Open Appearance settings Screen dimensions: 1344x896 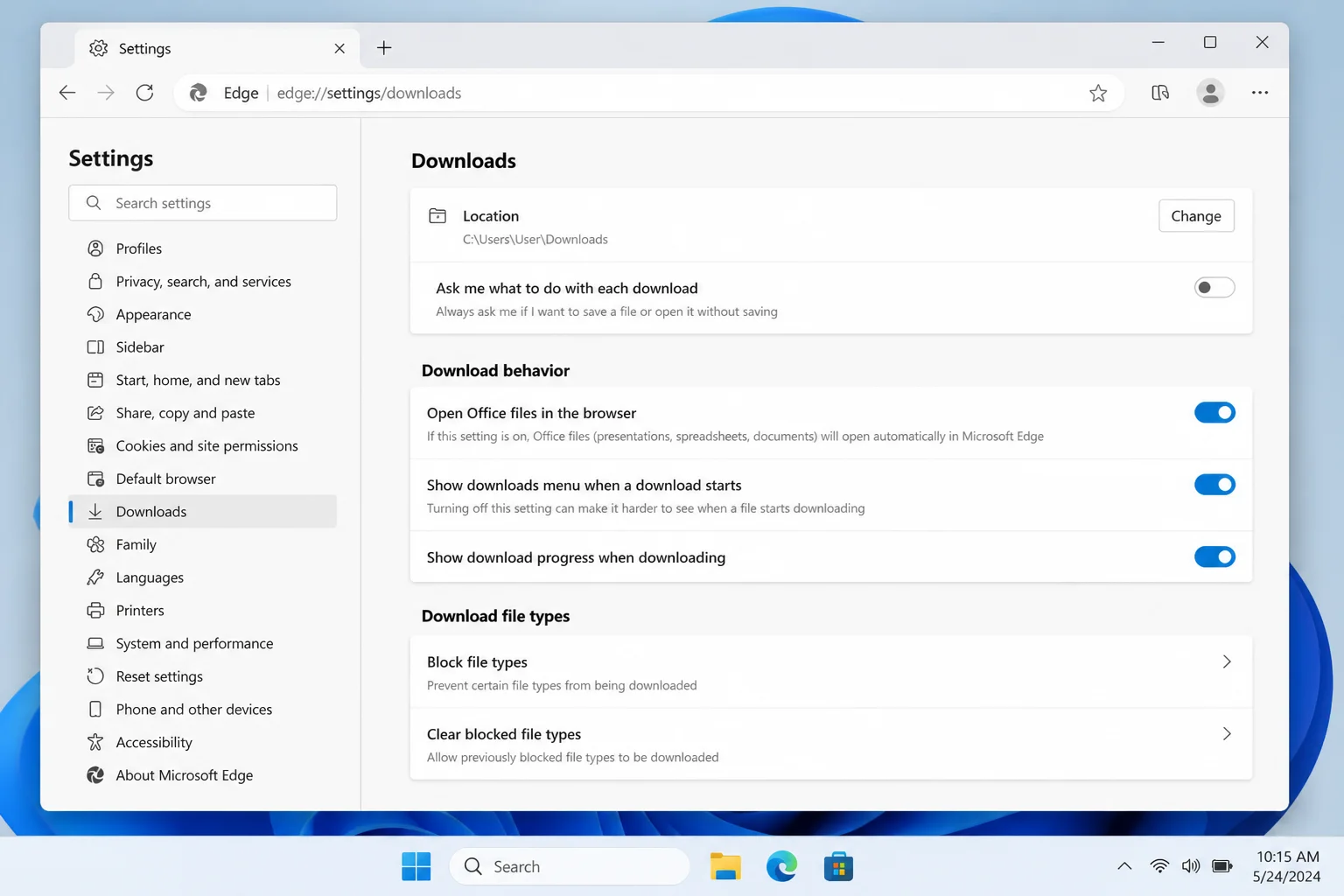203,314
